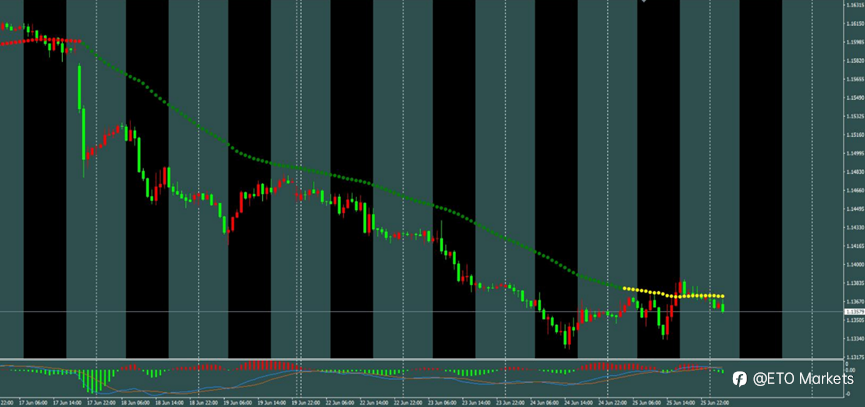Click the 1.15655 price axis label
This screenshot has height=407, width=865.
coord(855,79)
